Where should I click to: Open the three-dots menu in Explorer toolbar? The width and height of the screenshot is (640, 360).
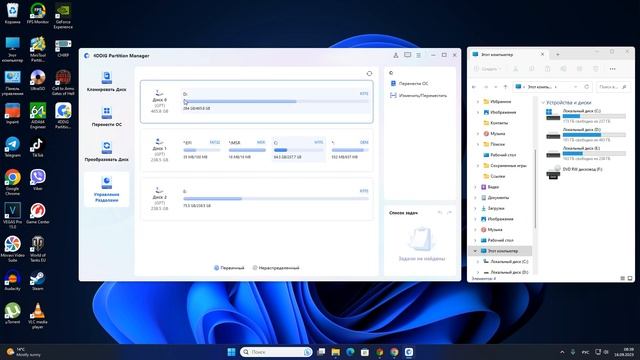pos(612,69)
